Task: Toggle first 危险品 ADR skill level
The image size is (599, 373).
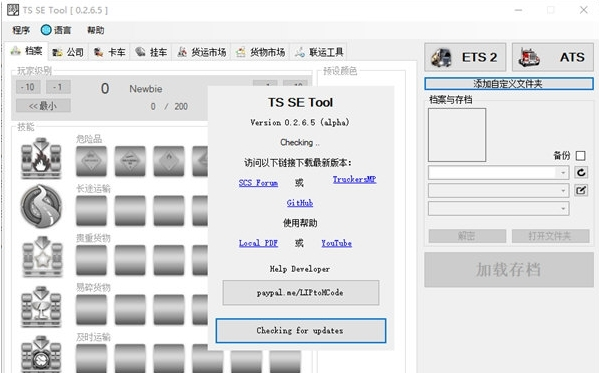Action: (91, 161)
